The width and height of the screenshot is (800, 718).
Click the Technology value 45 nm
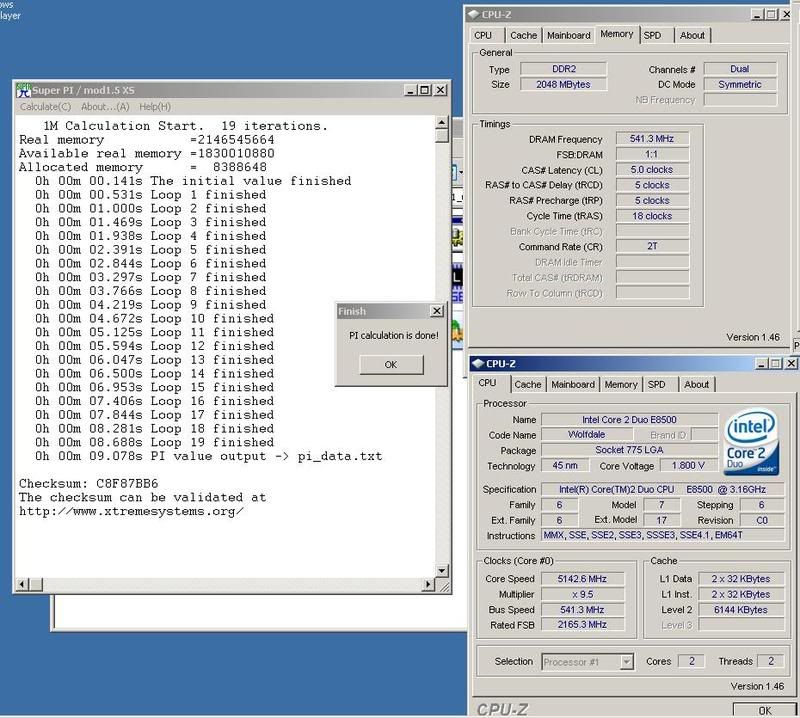(x=565, y=465)
